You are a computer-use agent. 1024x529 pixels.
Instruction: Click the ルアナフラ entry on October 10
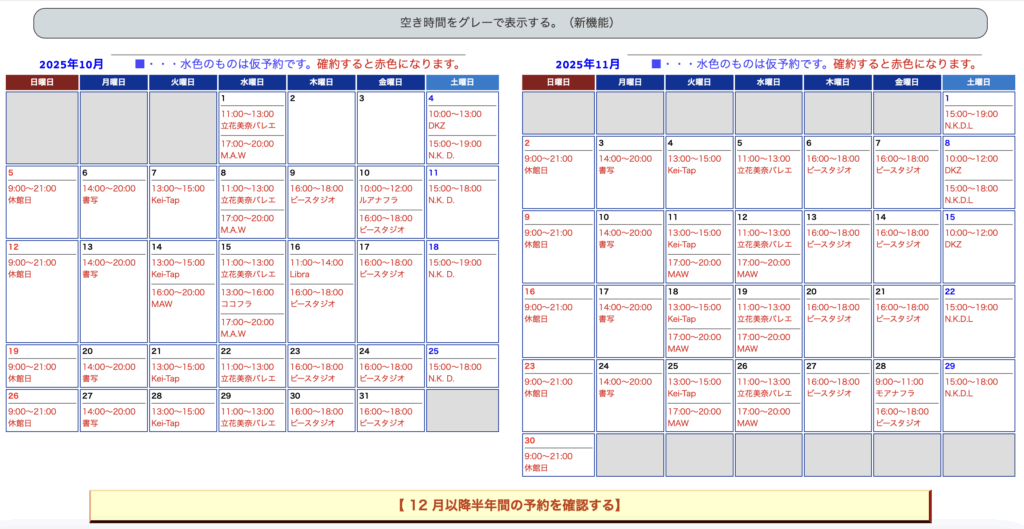point(378,200)
